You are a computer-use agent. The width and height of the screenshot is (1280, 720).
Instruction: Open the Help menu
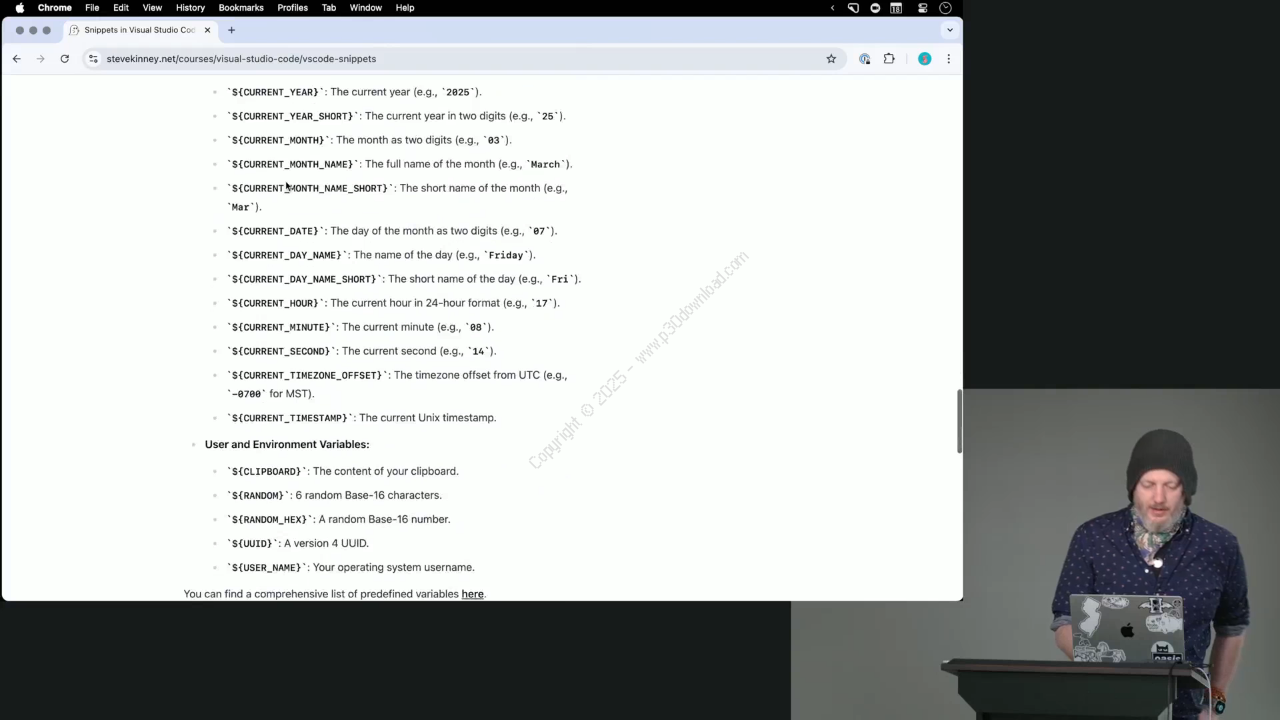coord(405,8)
